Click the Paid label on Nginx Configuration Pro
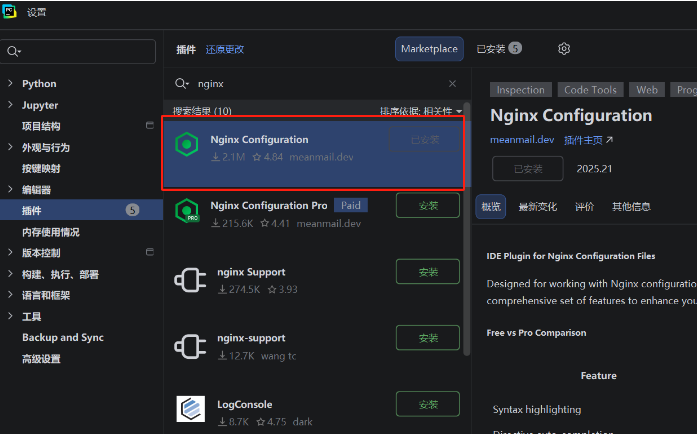 pyautogui.click(x=351, y=205)
